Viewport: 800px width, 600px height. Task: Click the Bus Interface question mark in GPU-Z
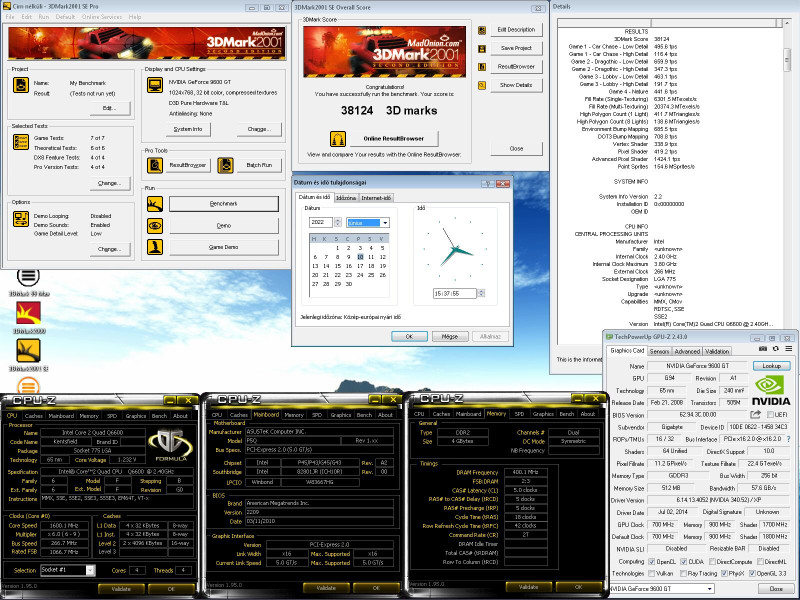tap(788, 439)
